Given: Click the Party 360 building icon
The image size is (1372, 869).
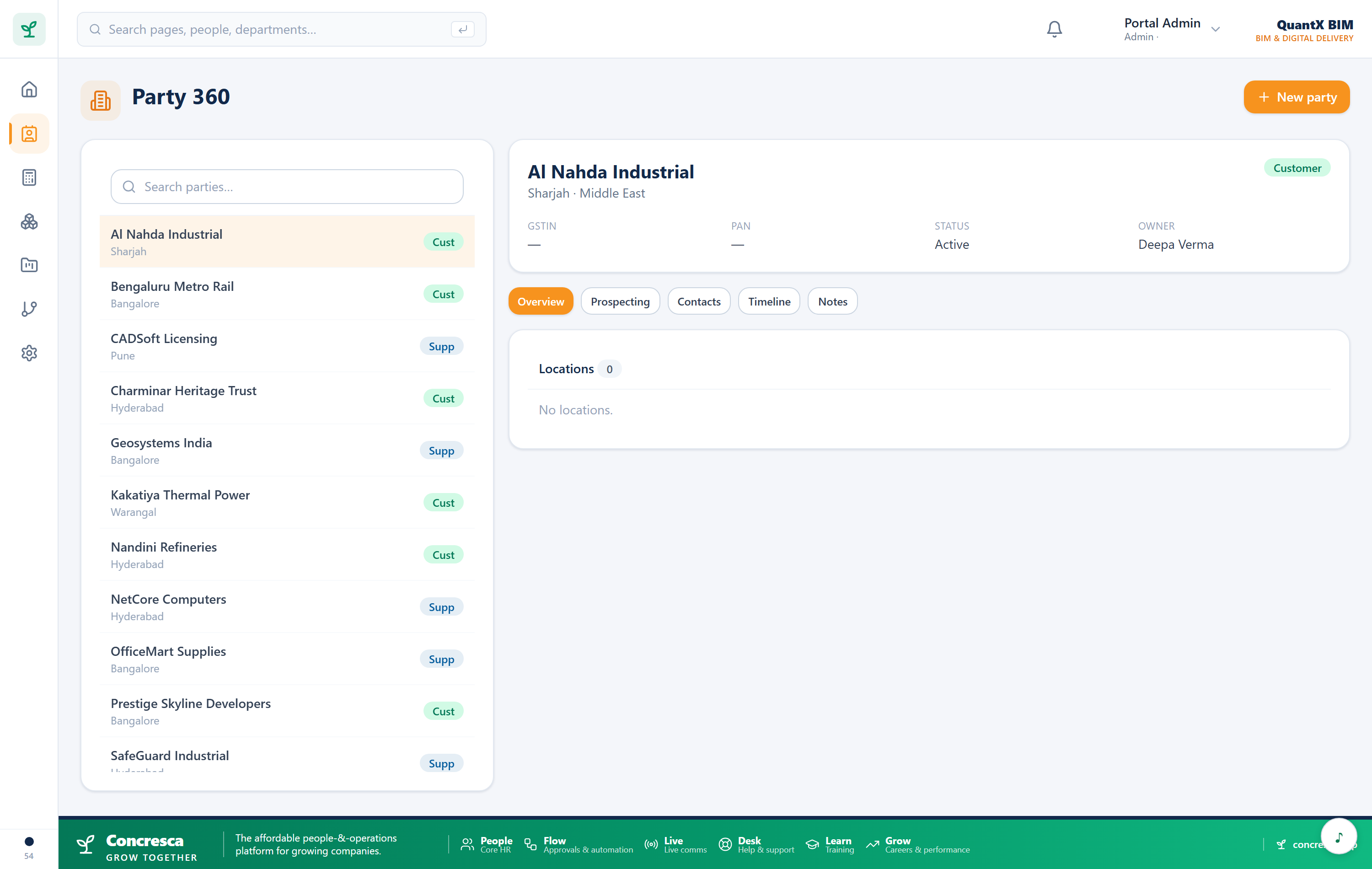Looking at the screenshot, I should click(101, 100).
